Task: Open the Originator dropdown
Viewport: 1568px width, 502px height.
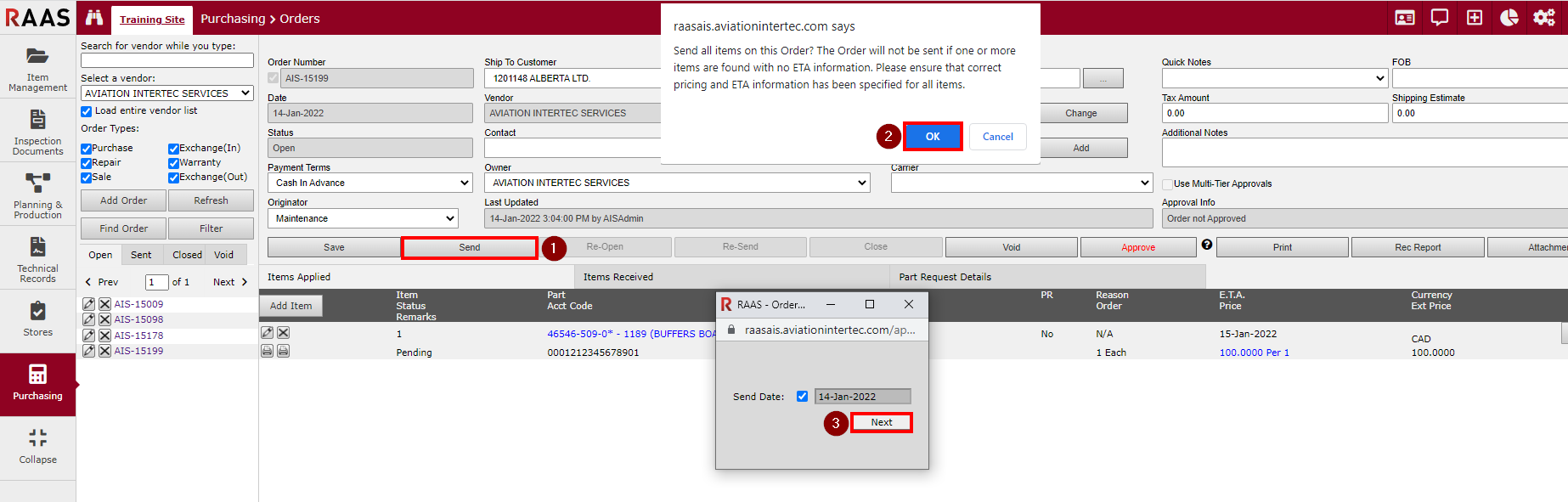Action: (363, 218)
